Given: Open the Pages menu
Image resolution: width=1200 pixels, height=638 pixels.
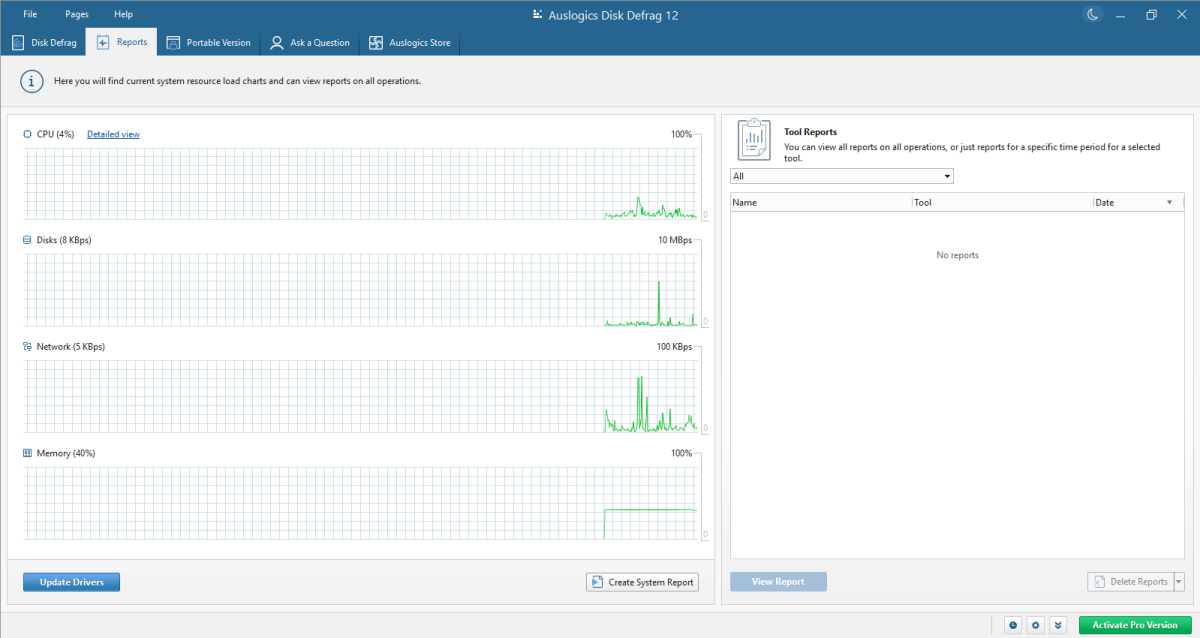Looking at the screenshot, I should [77, 14].
